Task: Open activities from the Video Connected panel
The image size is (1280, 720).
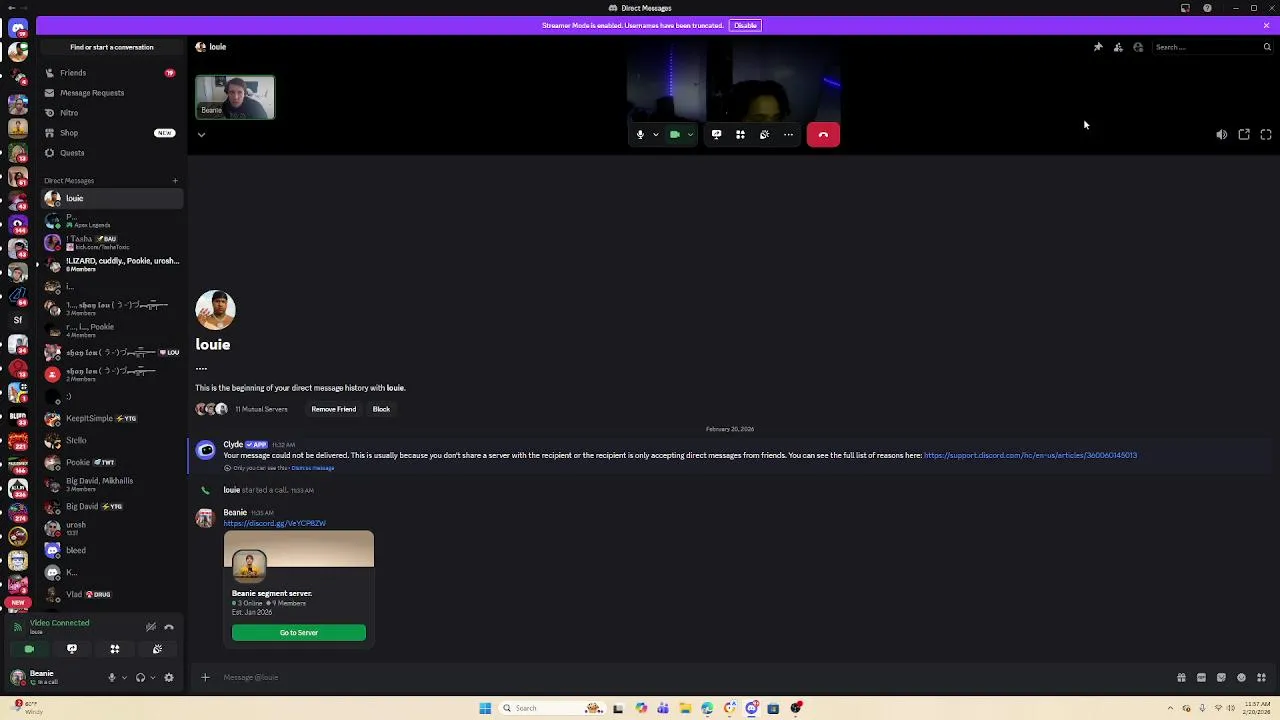Action: click(115, 649)
